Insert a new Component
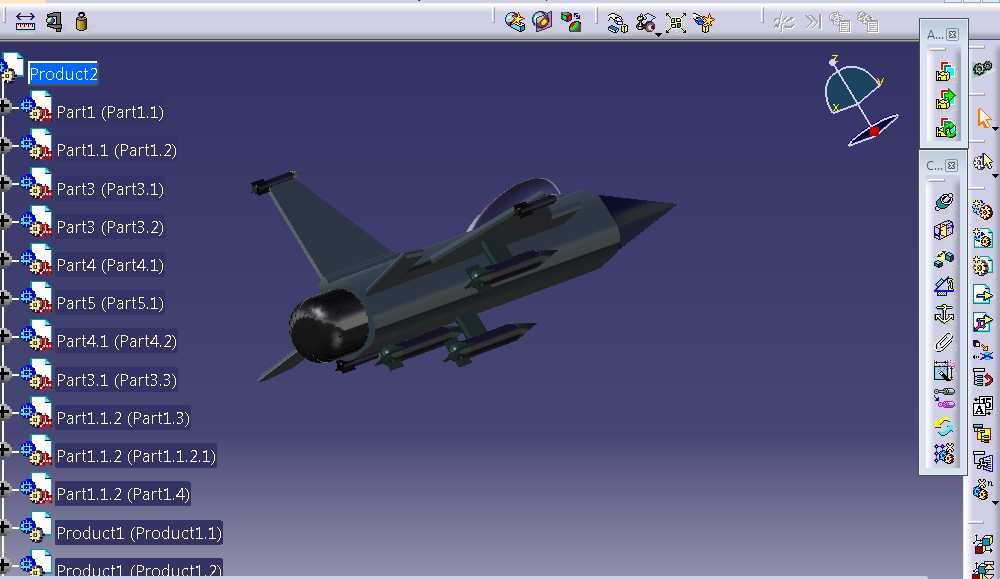The height and width of the screenshot is (579, 1000). [982, 209]
